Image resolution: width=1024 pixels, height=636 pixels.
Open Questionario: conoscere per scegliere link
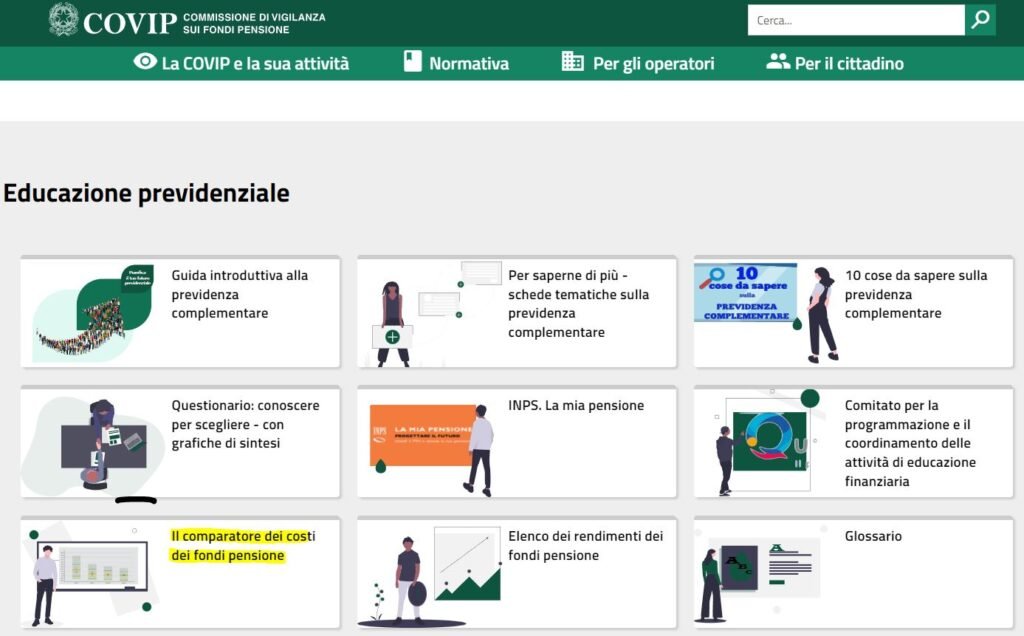pyautogui.click(x=245, y=424)
